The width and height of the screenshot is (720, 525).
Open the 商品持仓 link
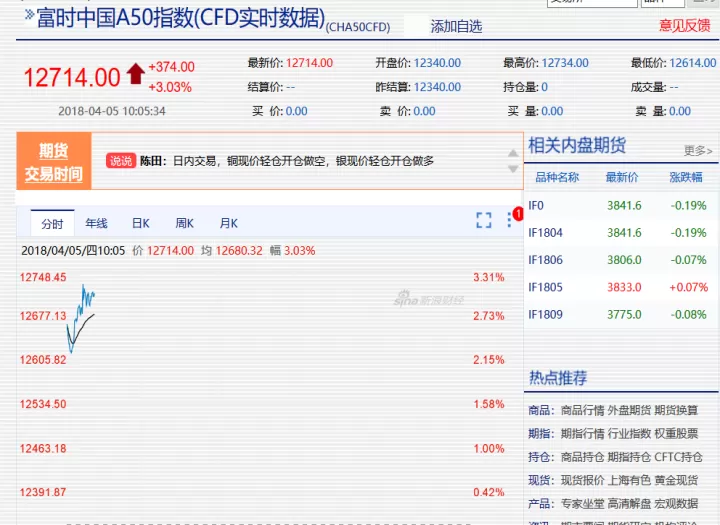(582, 457)
